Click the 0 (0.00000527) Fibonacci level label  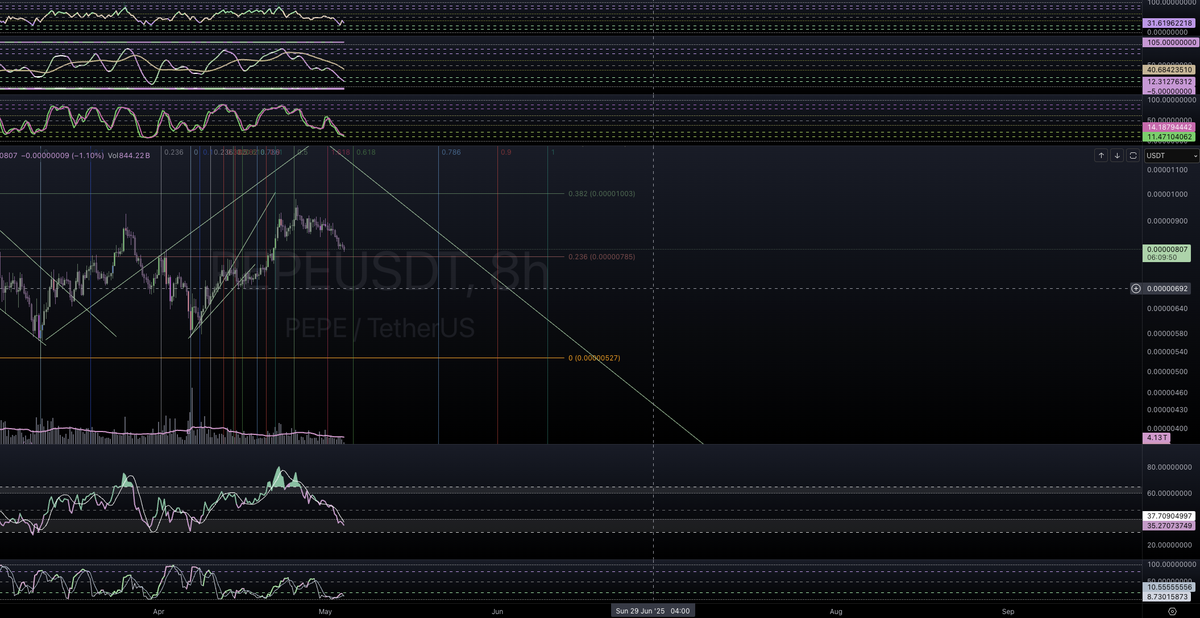(x=594, y=357)
